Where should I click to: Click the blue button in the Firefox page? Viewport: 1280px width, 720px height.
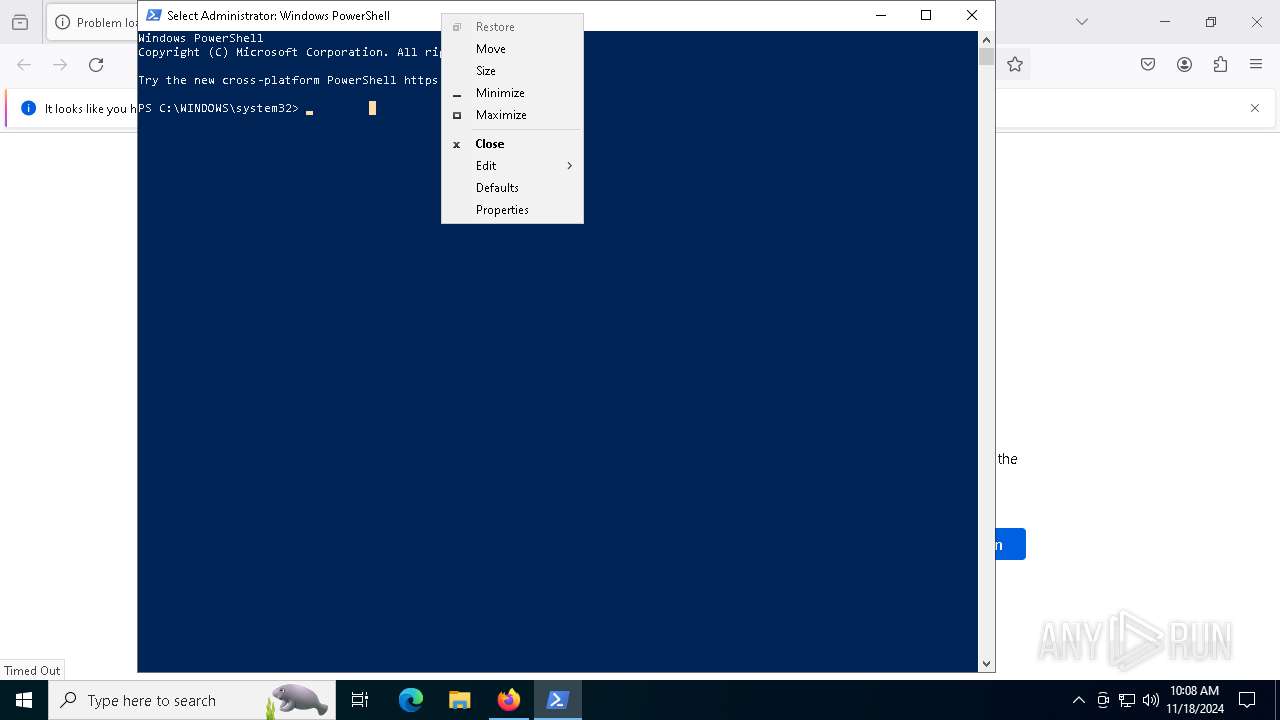point(1011,544)
